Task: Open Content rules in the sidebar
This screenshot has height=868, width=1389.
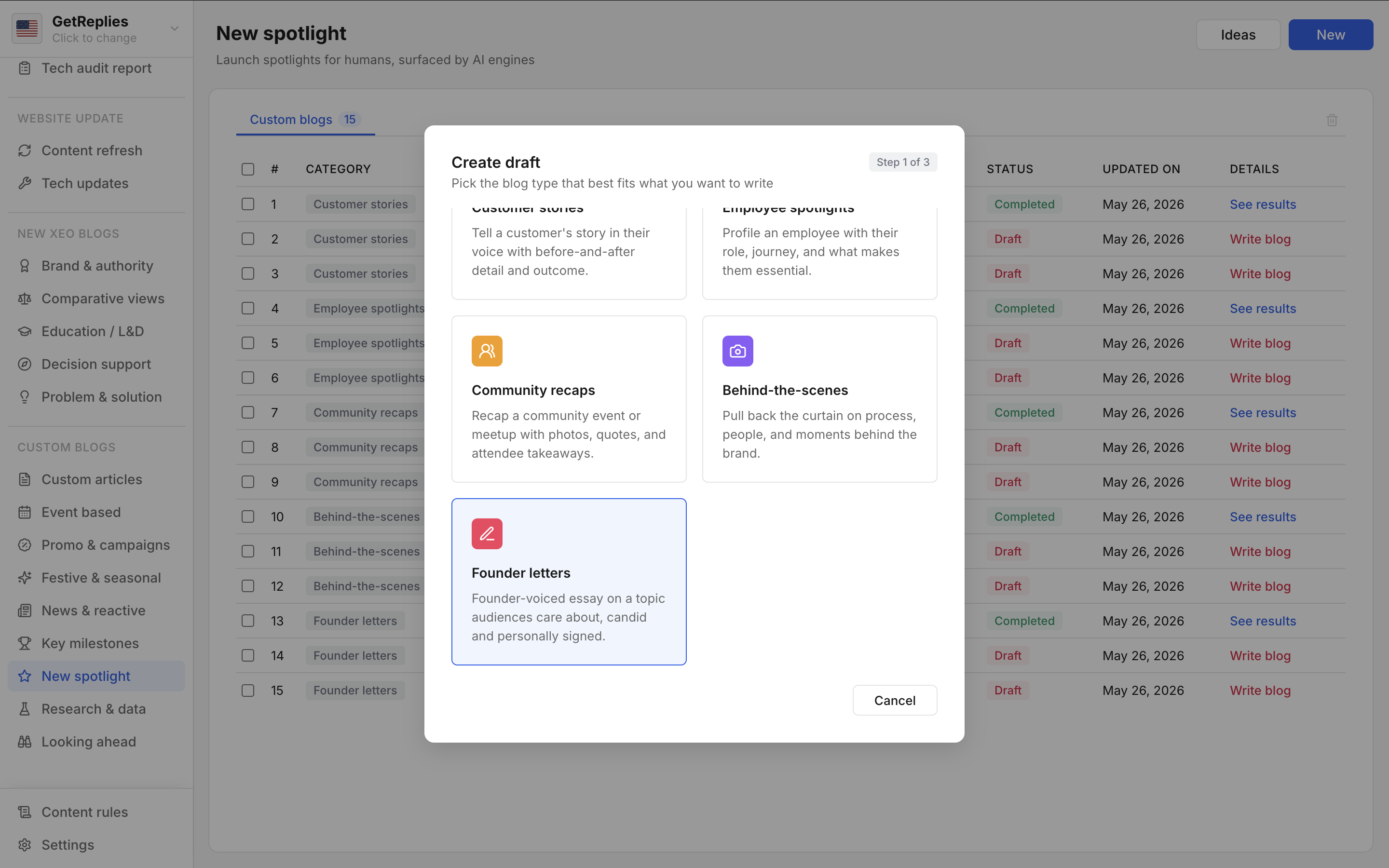Action: pyautogui.click(x=96, y=812)
